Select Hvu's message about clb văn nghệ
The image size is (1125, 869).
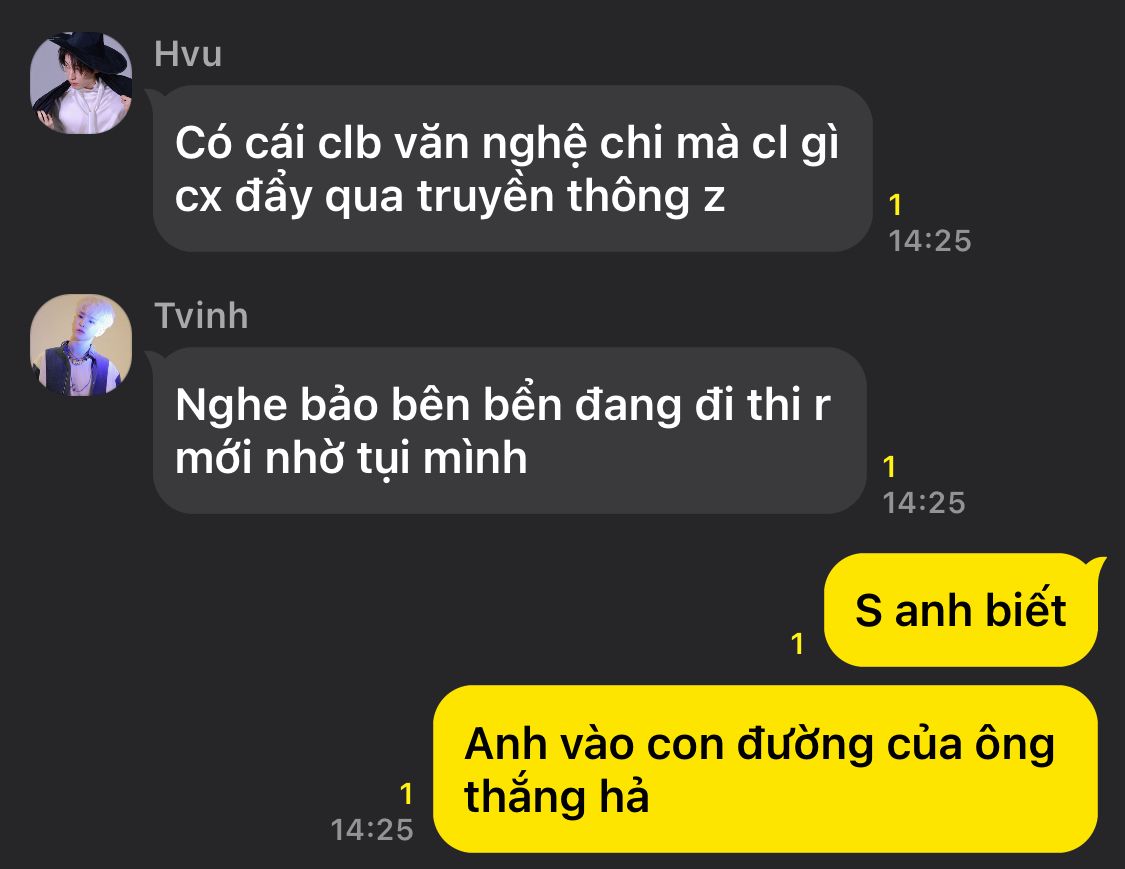512,169
